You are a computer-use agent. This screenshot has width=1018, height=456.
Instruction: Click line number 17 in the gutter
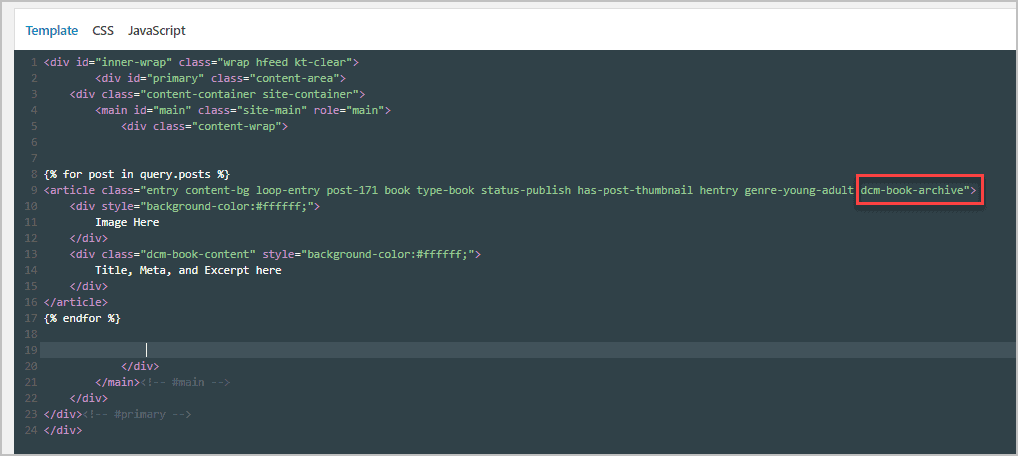(x=31, y=318)
